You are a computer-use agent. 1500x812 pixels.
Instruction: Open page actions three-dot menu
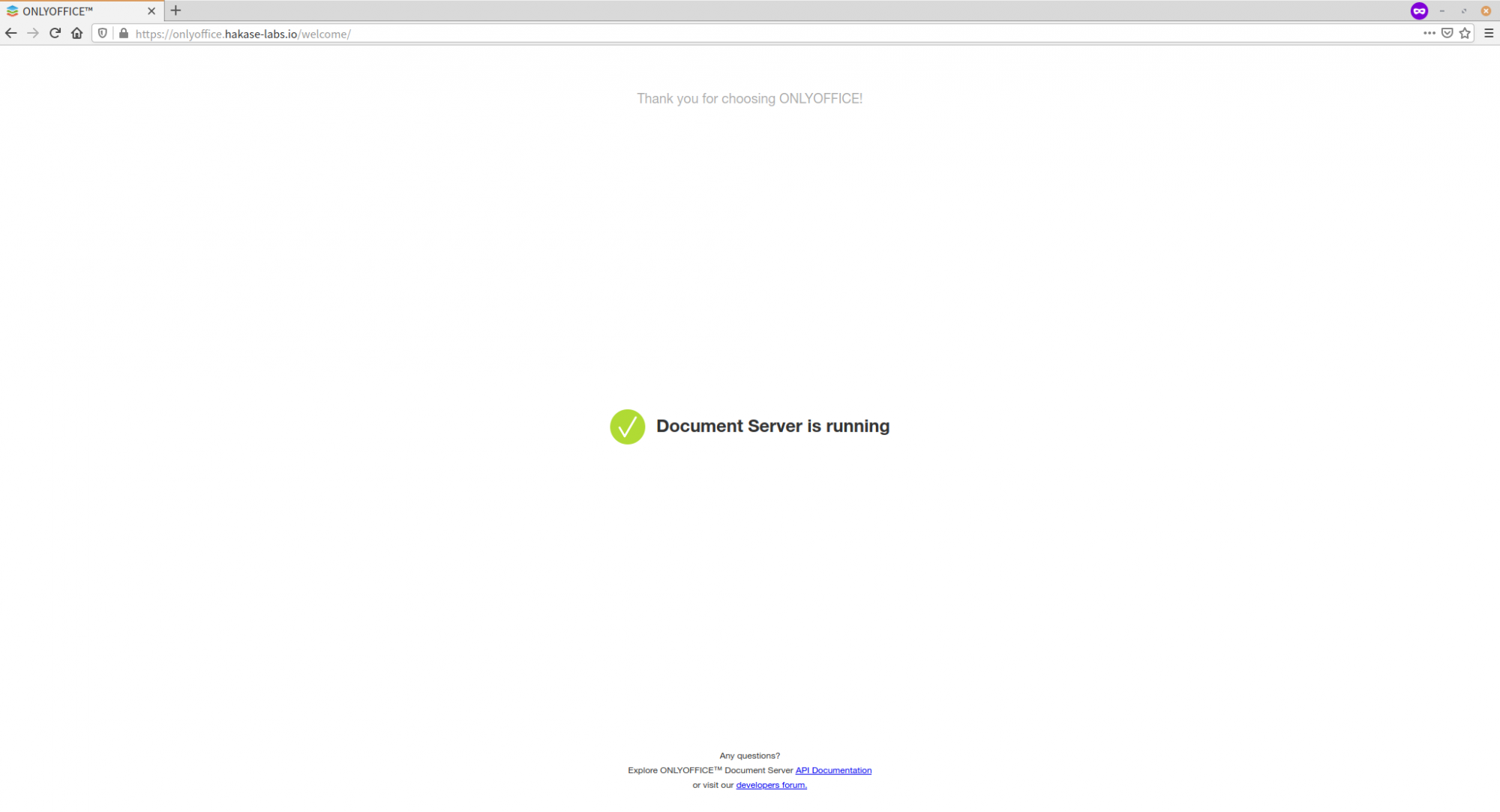click(1429, 33)
